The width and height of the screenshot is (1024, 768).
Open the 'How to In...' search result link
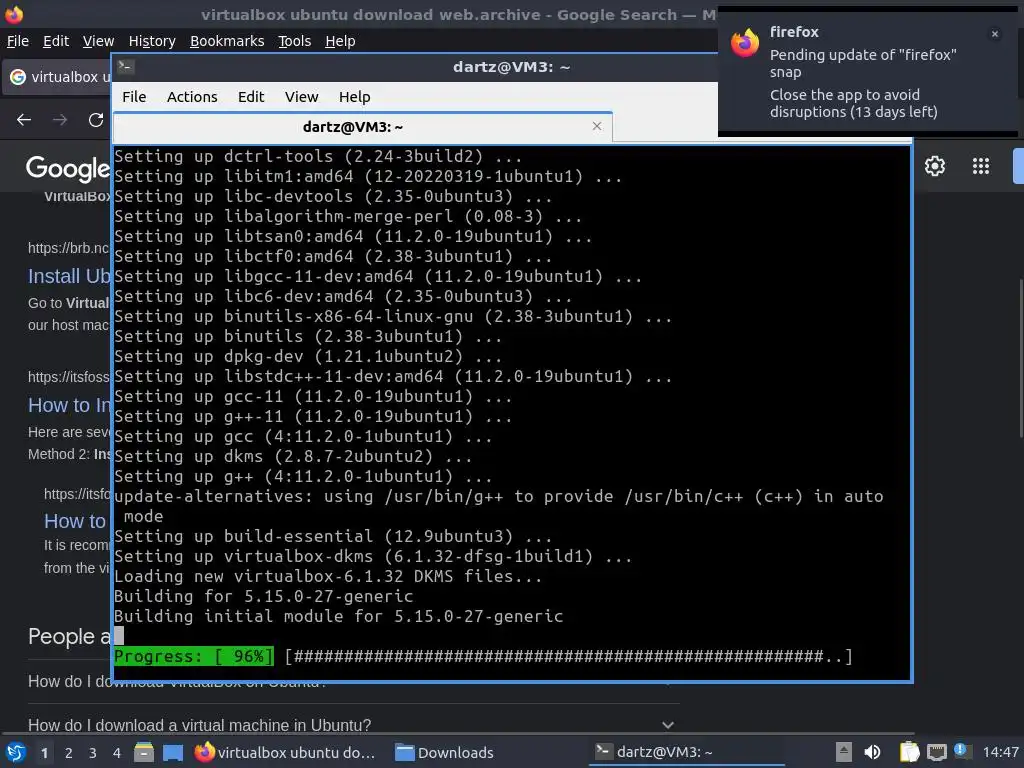tap(69, 406)
